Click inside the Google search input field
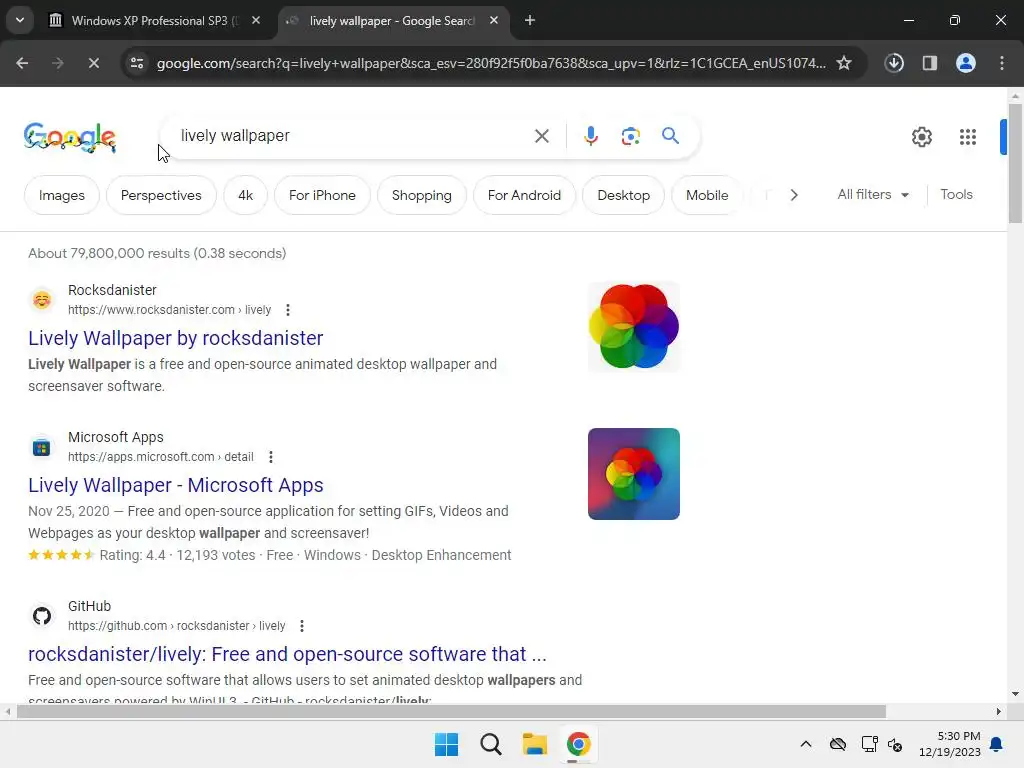The height and width of the screenshot is (768, 1024). pos(353,136)
